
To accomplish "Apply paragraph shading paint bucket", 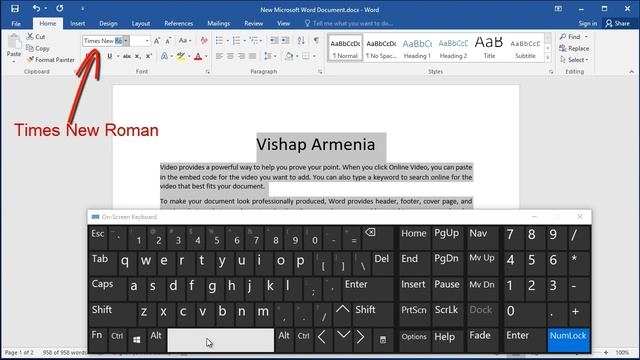I will click(289, 56).
